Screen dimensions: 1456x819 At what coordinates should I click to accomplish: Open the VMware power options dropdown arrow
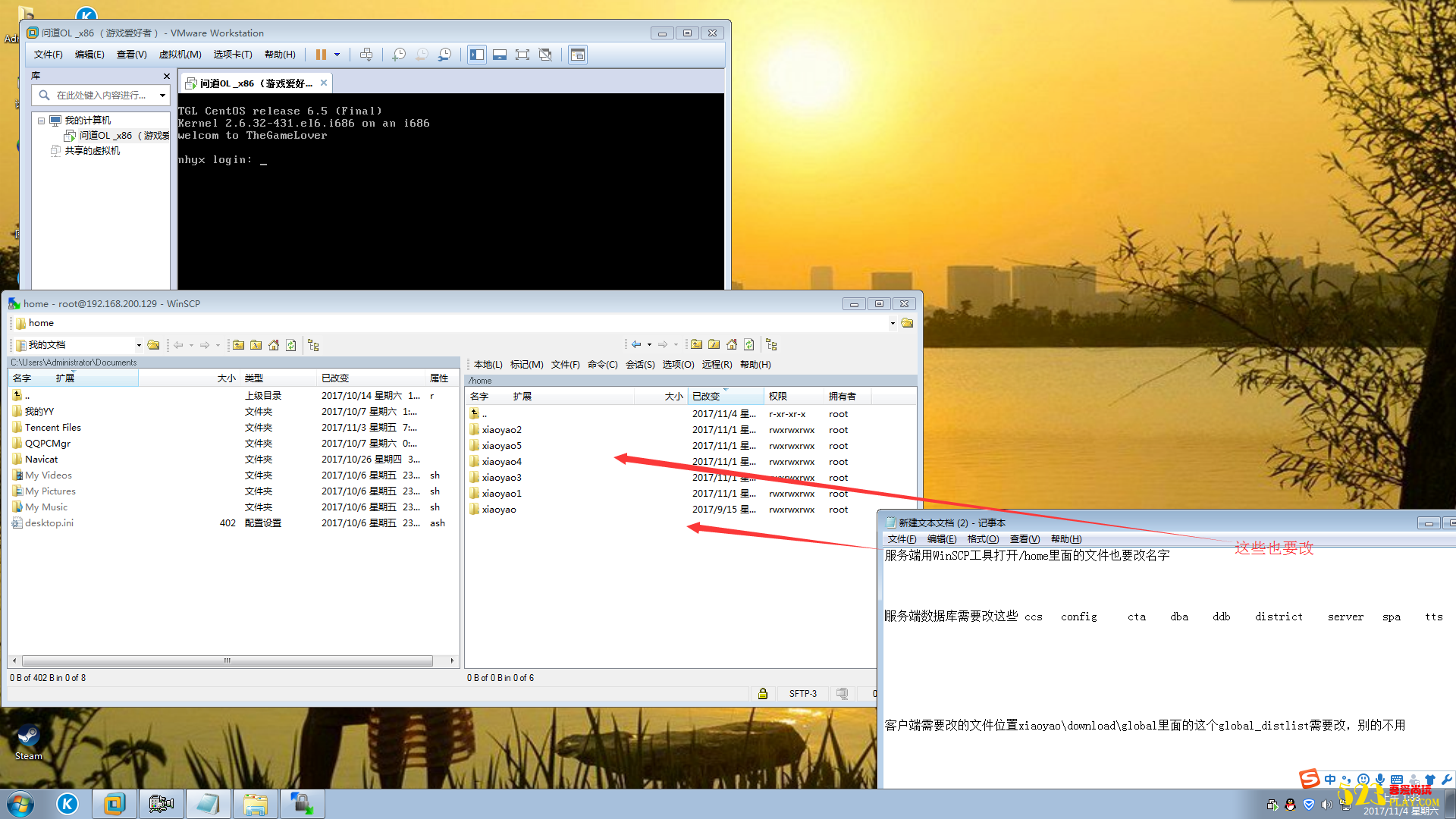click(x=337, y=55)
